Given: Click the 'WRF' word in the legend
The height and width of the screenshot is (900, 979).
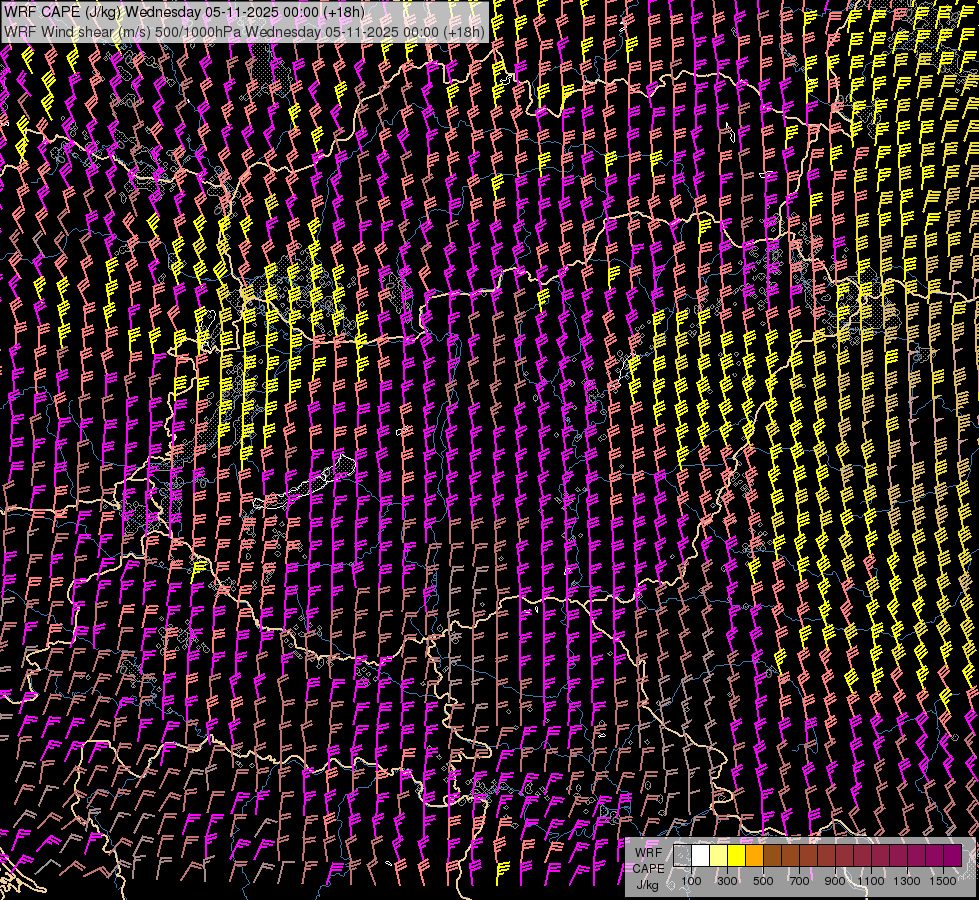Looking at the screenshot, I should tap(648, 853).
